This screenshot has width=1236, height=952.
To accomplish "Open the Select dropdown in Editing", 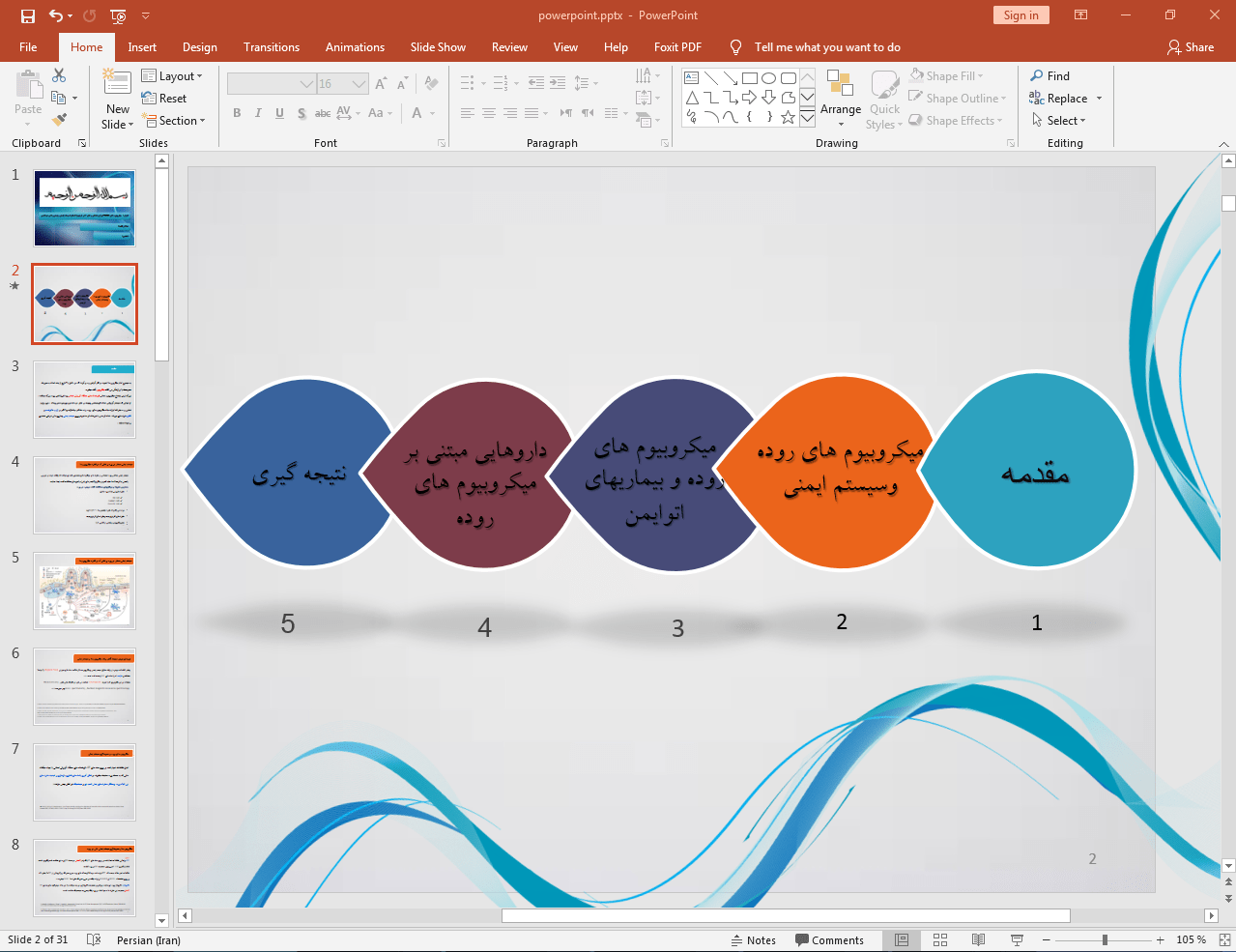I will pyautogui.click(x=1059, y=120).
